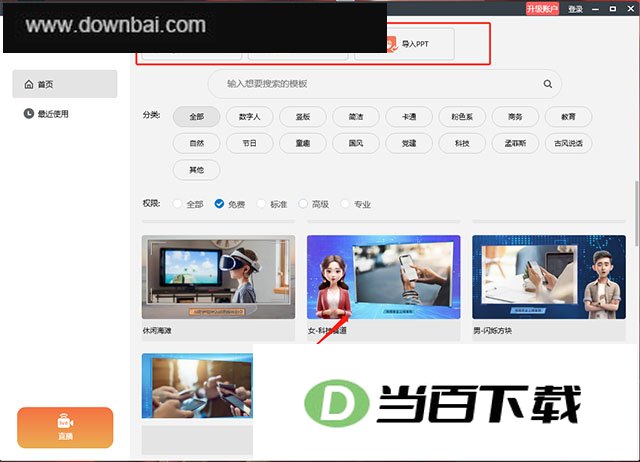Click the home icon beside 首页

tap(29, 84)
